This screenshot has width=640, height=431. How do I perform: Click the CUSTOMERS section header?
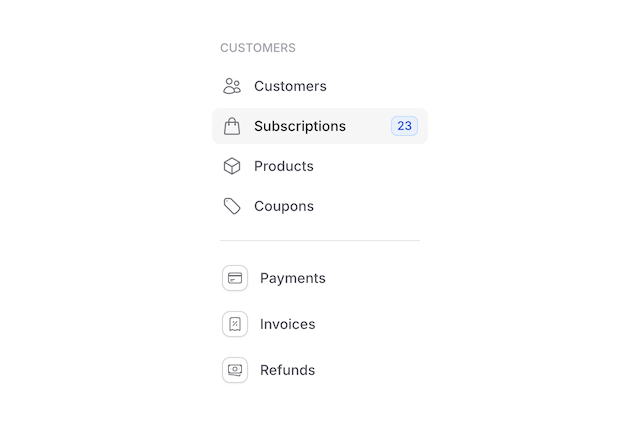(x=258, y=48)
